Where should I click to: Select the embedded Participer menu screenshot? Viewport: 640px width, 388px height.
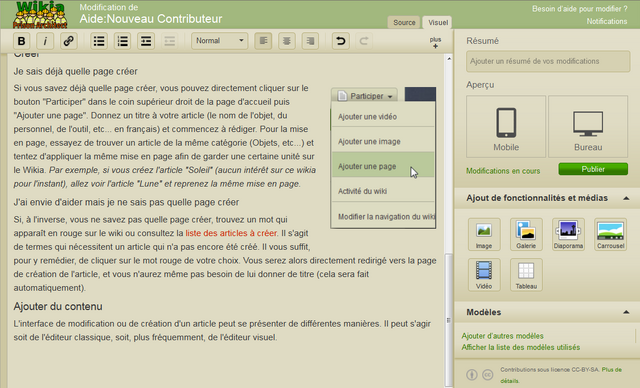[x=383, y=158]
